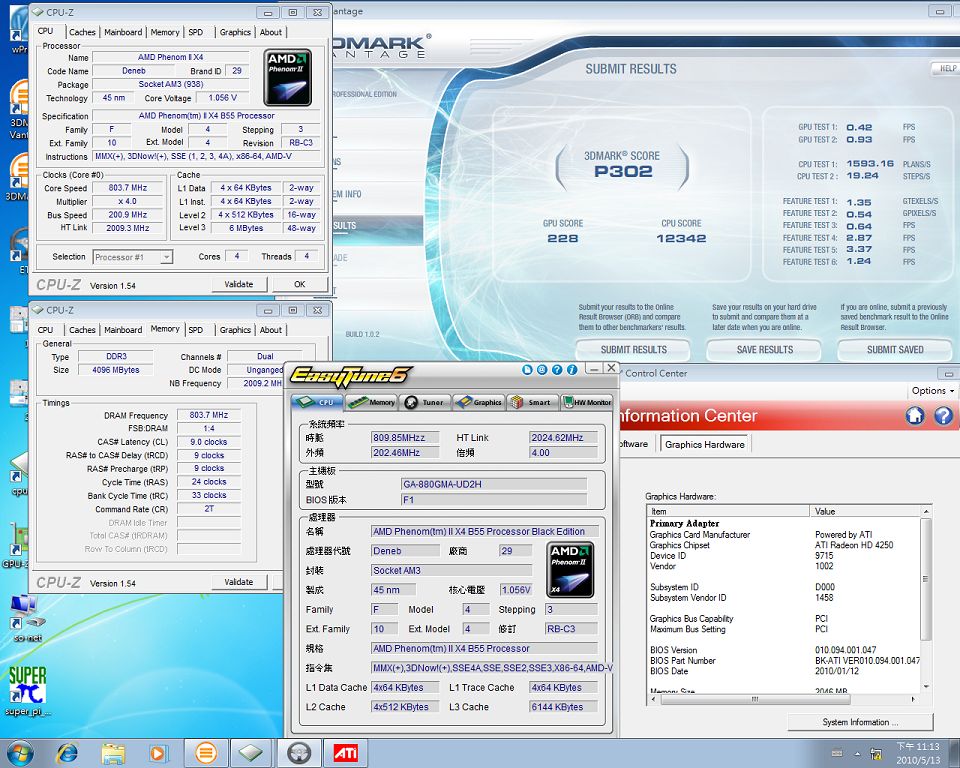Click the AMD Phenom II logo in CPU-Z

tap(288, 78)
